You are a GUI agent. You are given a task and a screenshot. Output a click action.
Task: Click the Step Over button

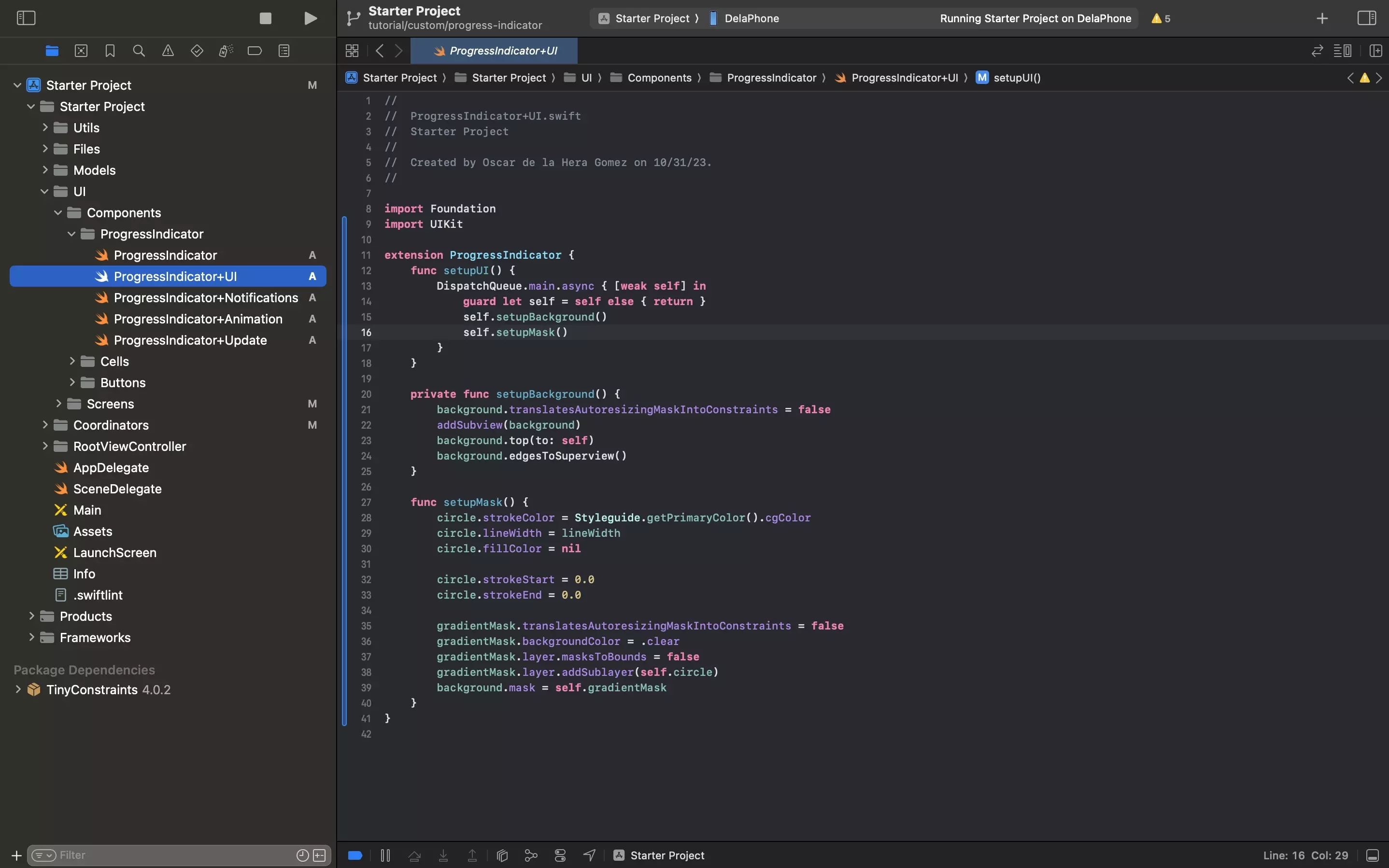coord(414,855)
